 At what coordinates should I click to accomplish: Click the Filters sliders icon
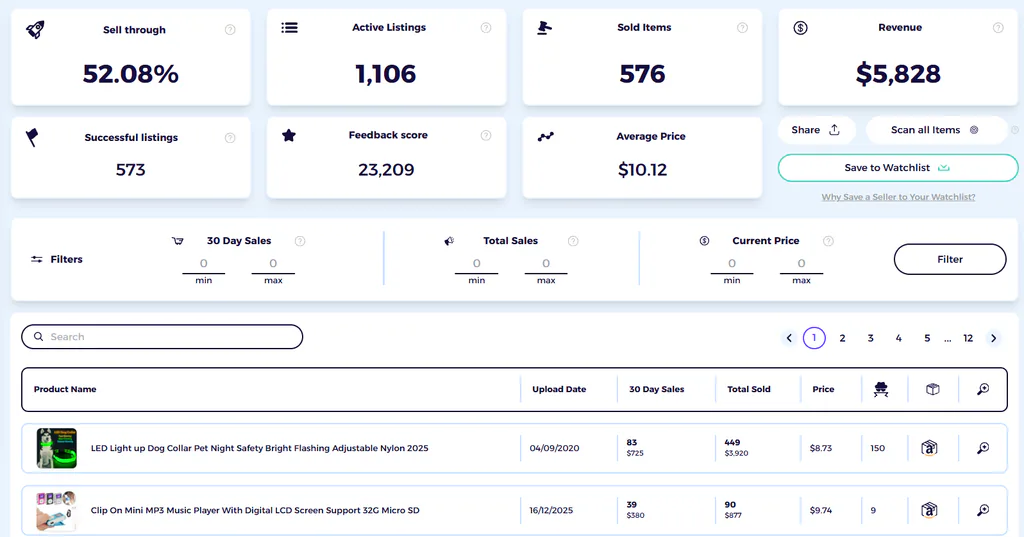click(x=37, y=259)
